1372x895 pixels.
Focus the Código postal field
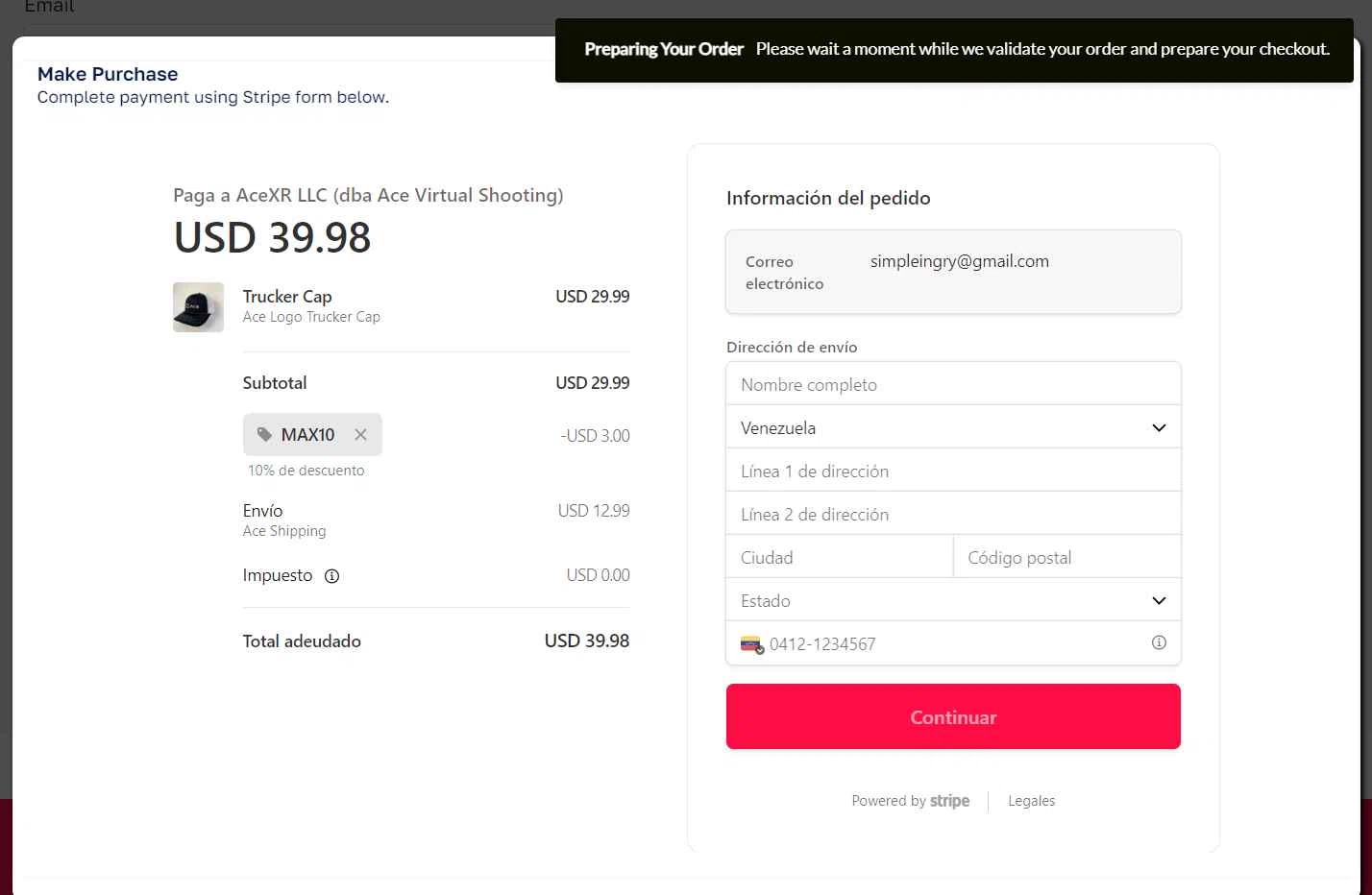pos(1067,557)
